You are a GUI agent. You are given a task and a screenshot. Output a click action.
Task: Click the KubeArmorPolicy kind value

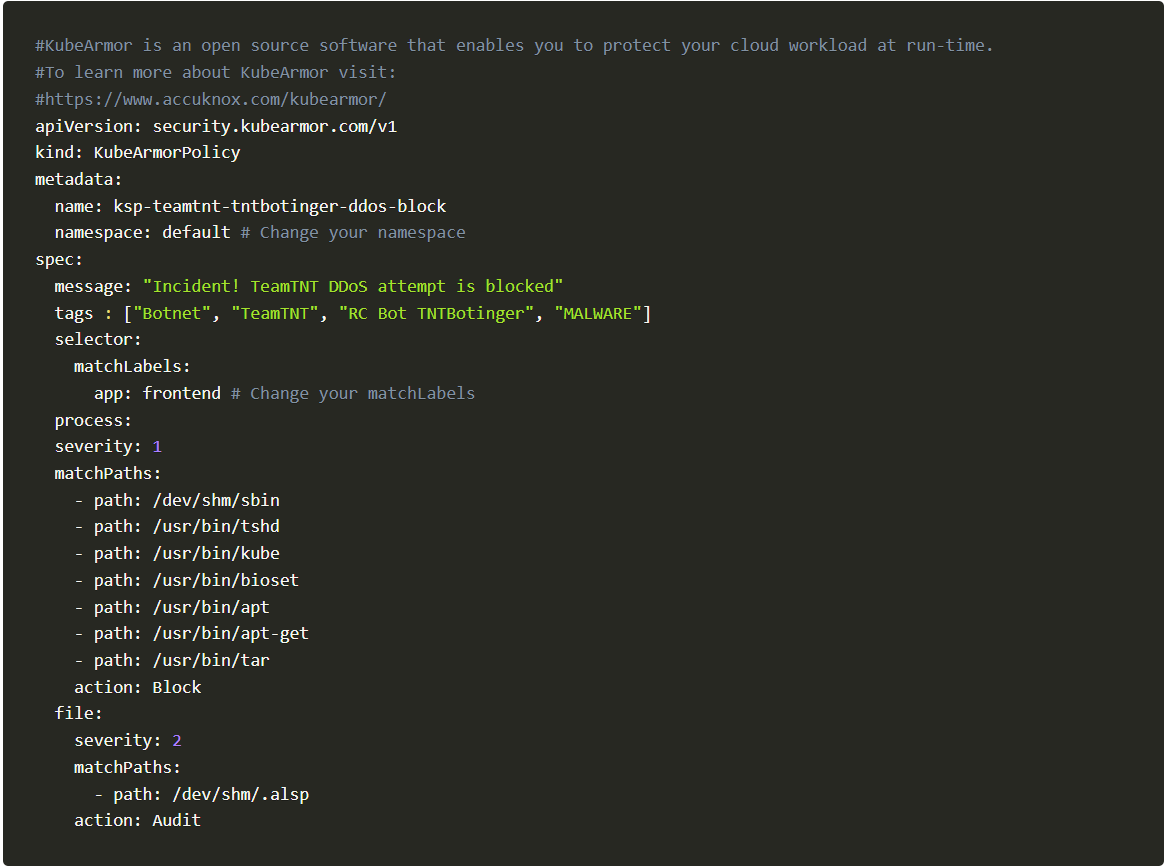(167, 153)
